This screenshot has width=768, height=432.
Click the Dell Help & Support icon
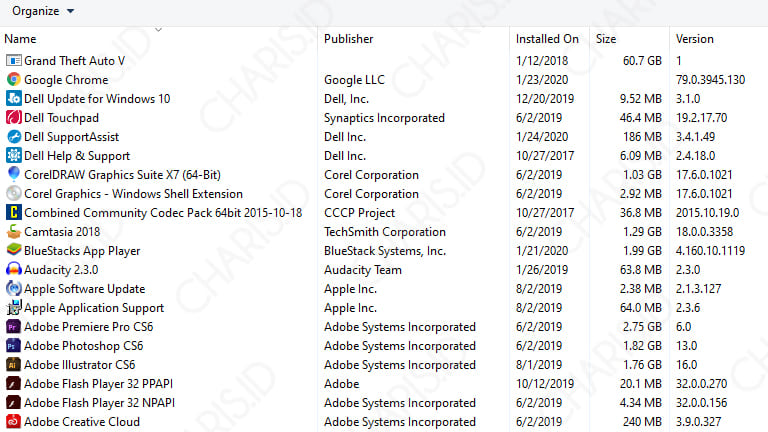click(x=13, y=156)
